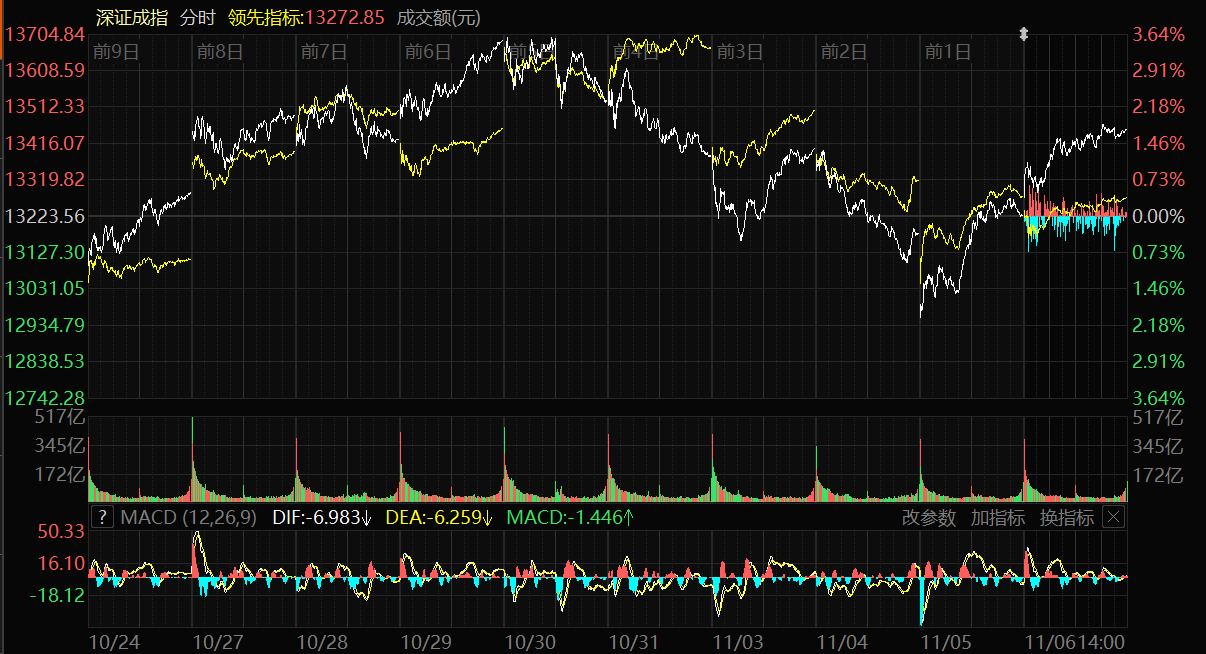Click the MACD help question mark icon
The image size is (1206, 654).
[102, 517]
